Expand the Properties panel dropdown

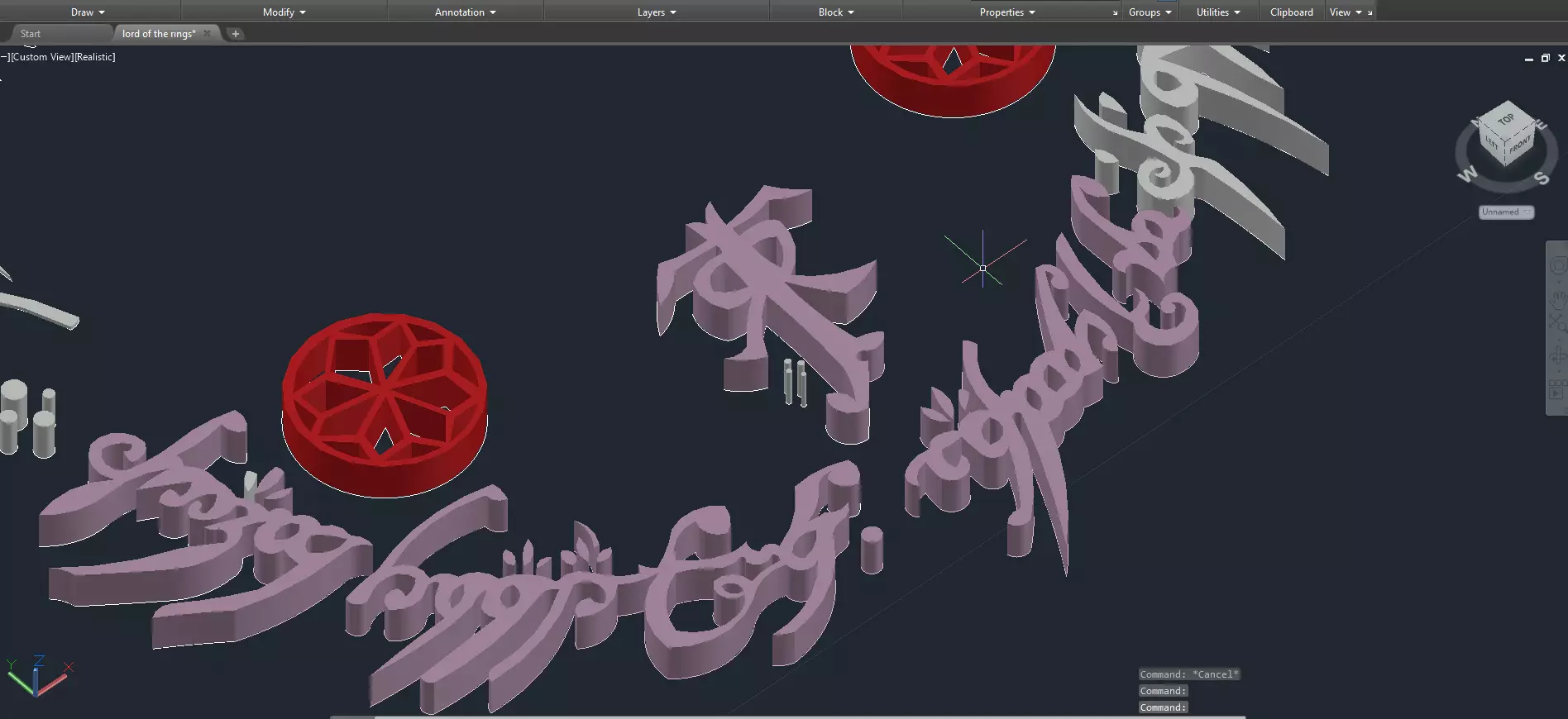[x=1007, y=12]
